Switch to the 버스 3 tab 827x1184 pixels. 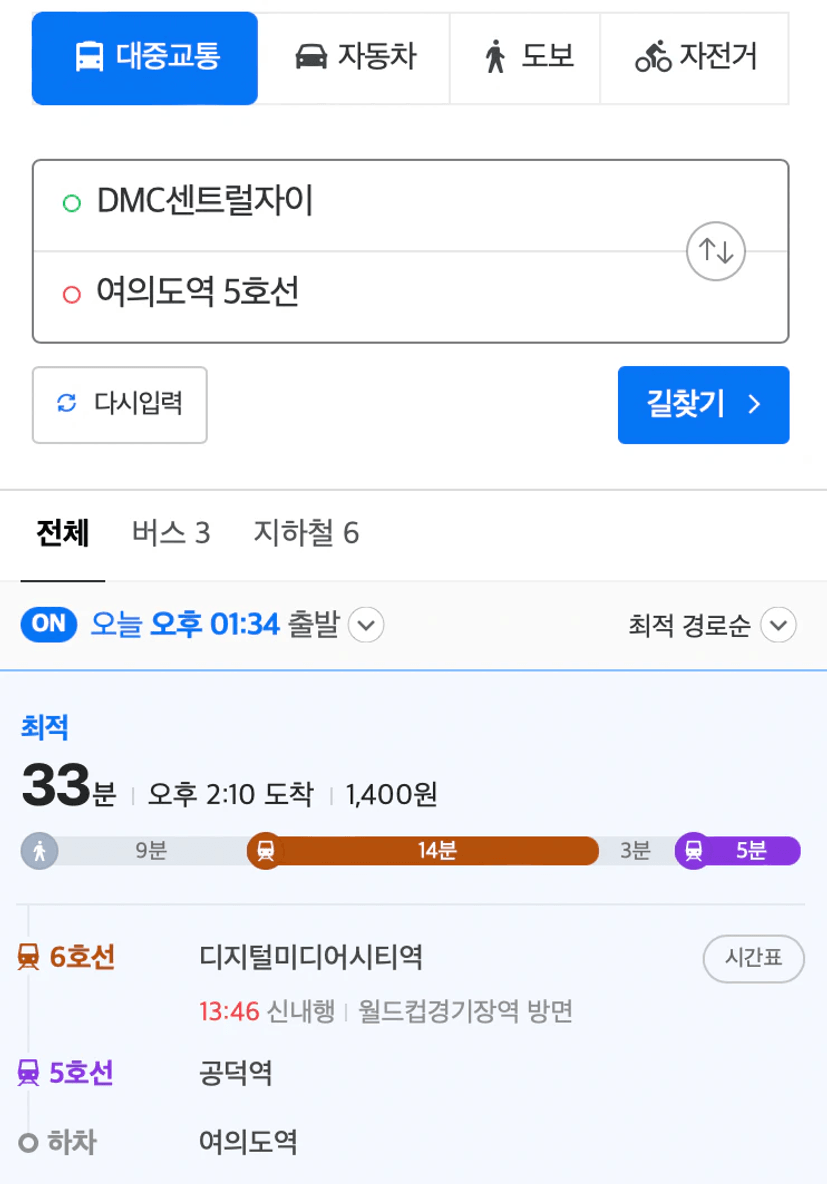[171, 533]
